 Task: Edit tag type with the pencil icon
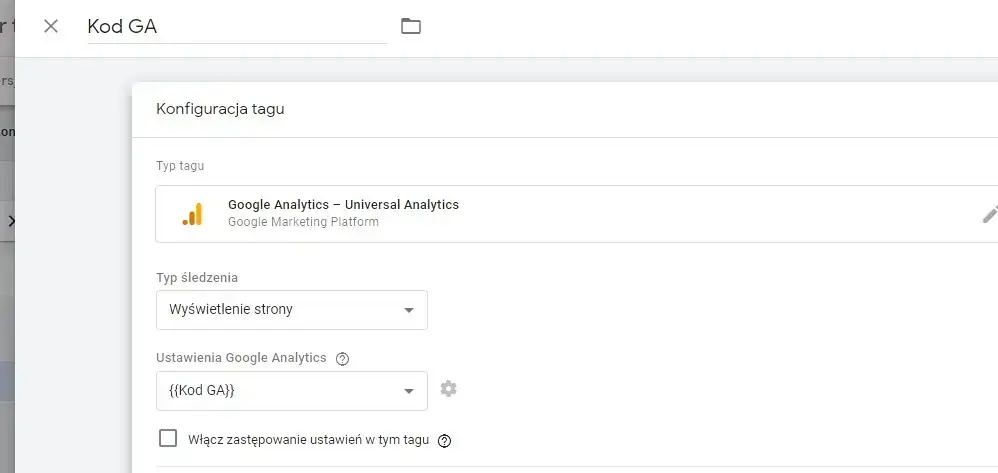[x=989, y=214]
